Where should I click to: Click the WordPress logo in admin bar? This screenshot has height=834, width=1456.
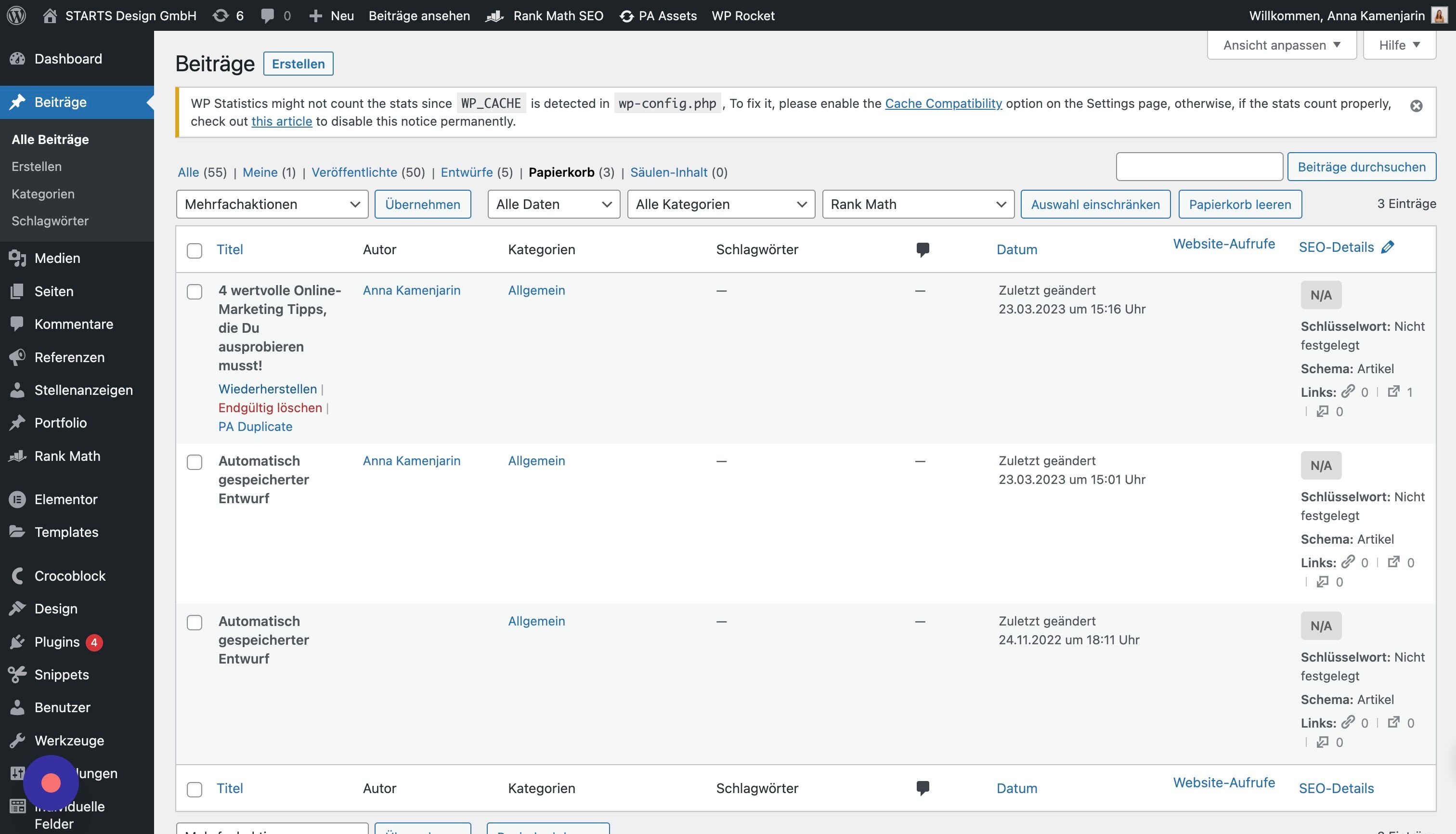point(16,15)
